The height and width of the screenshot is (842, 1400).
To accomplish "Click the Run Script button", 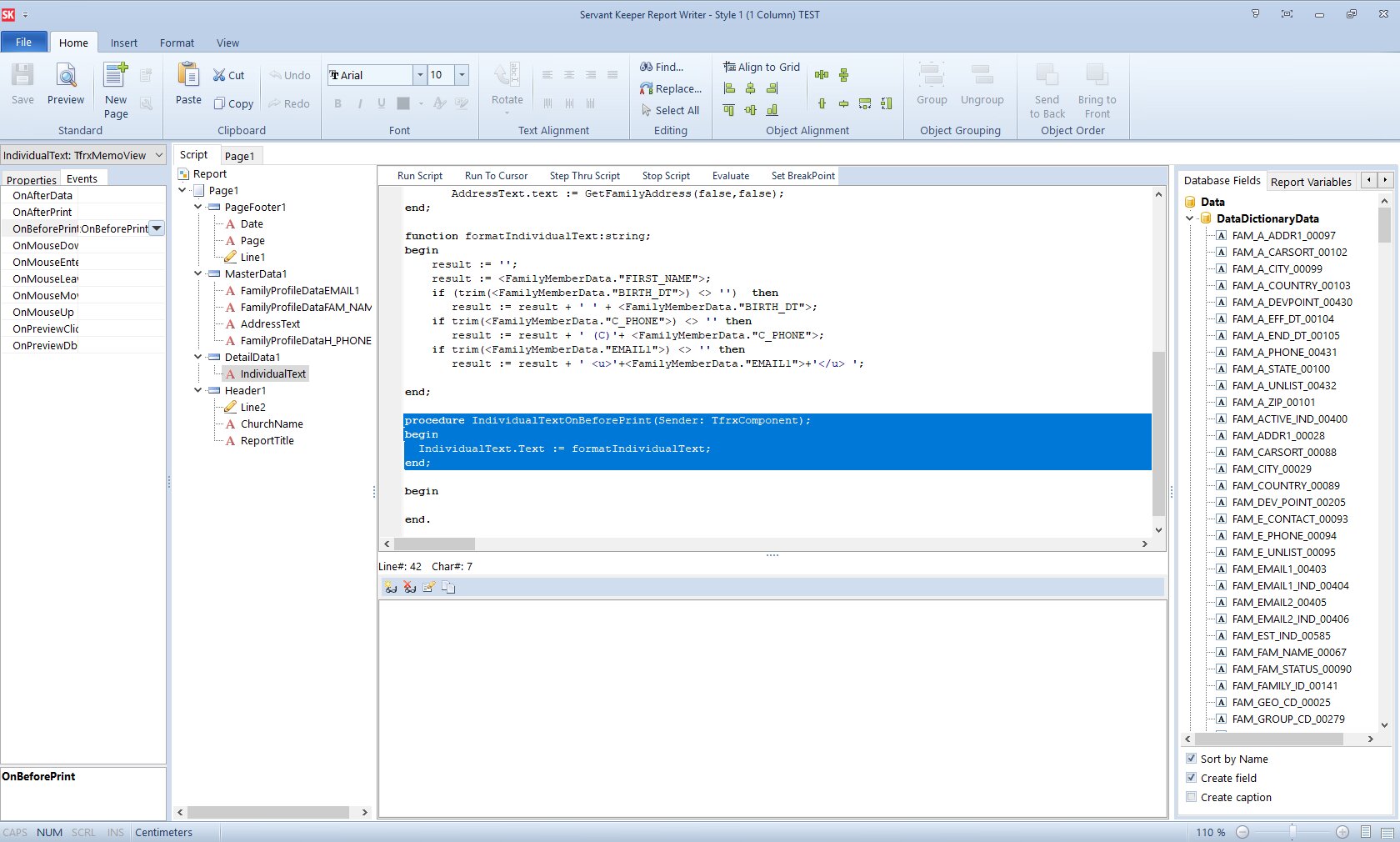I will tap(419, 175).
